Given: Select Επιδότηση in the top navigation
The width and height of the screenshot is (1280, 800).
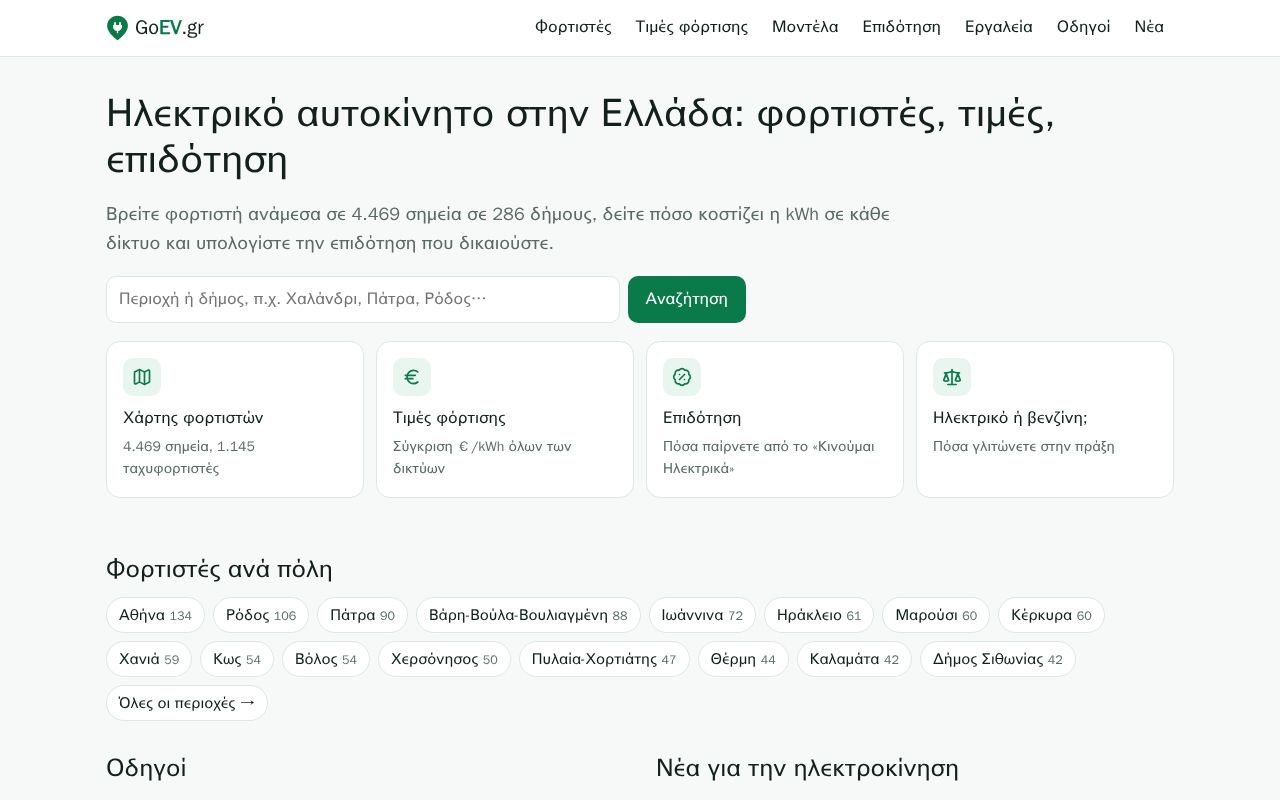Looking at the screenshot, I should [902, 27].
